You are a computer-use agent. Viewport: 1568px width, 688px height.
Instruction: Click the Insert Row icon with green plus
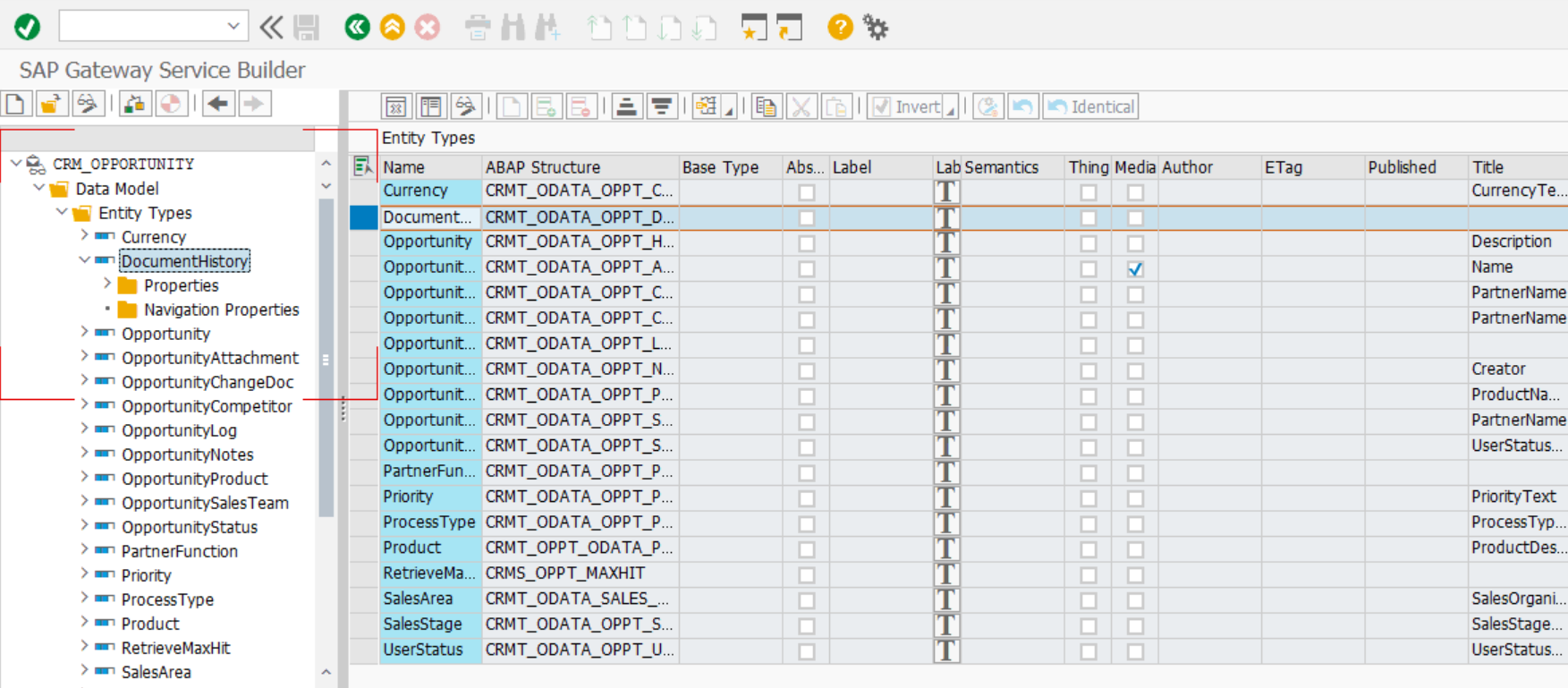546,107
